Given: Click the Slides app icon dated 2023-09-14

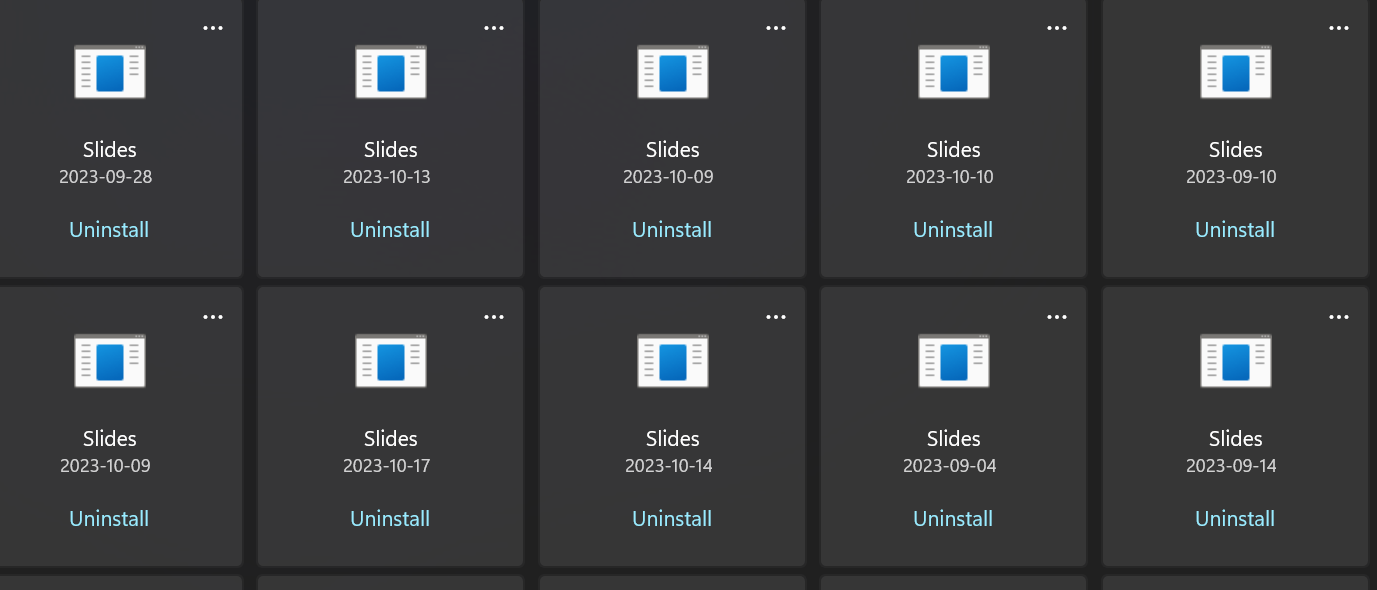Looking at the screenshot, I should pyautogui.click(x=1236, y=361).
